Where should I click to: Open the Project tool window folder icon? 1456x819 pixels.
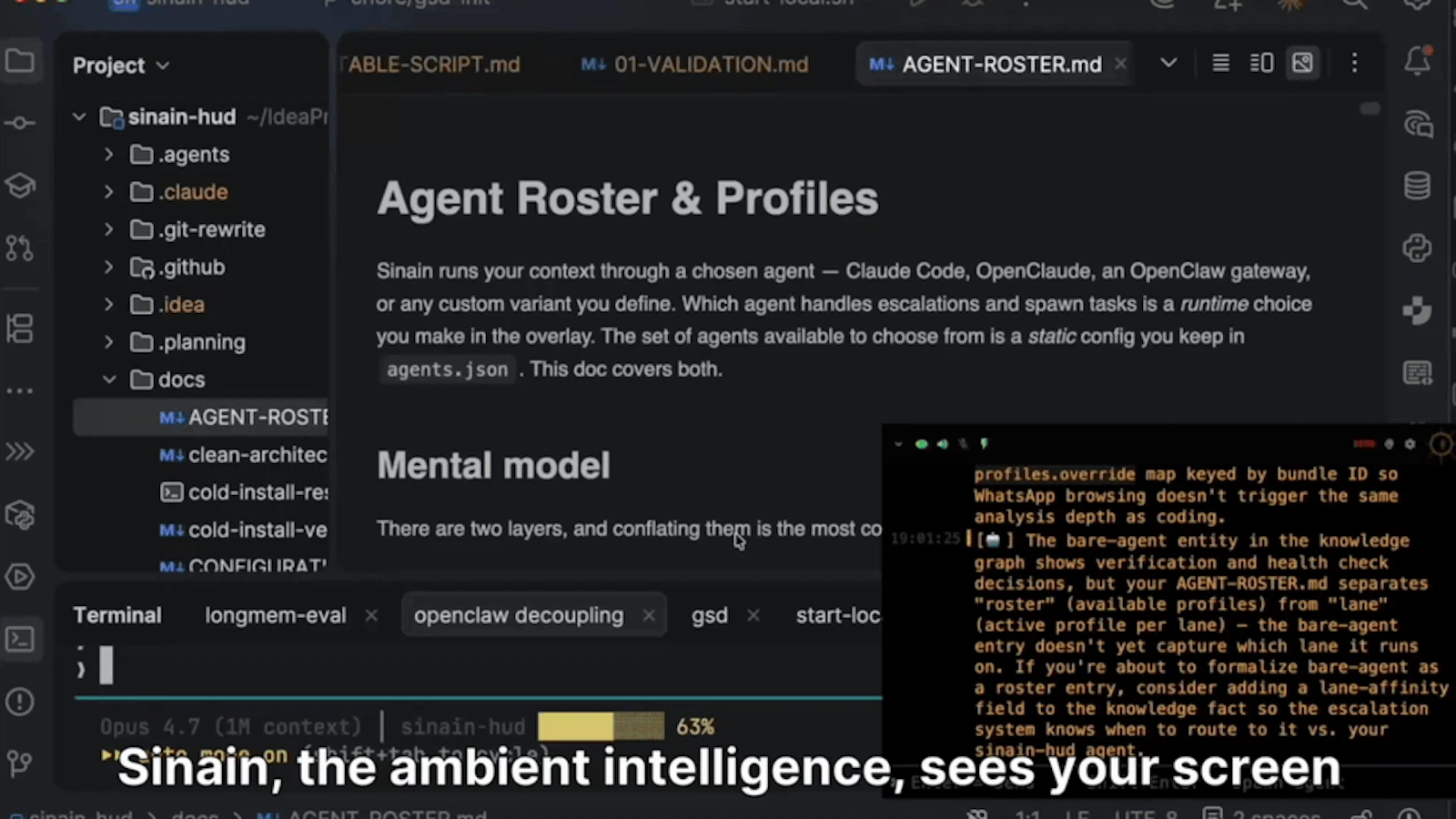pos(20,62)
